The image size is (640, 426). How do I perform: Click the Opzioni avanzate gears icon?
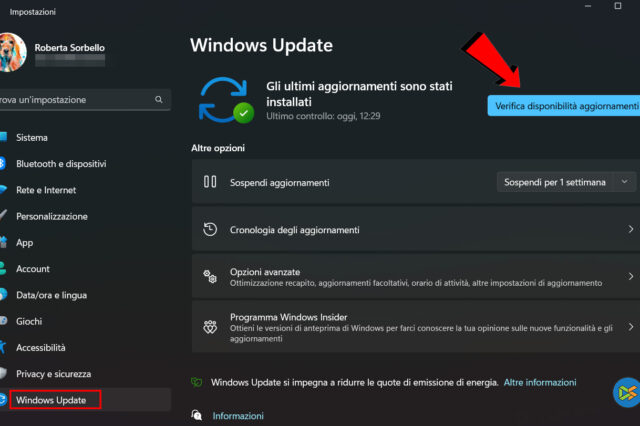pyautogui.click(x=210, y=277)
